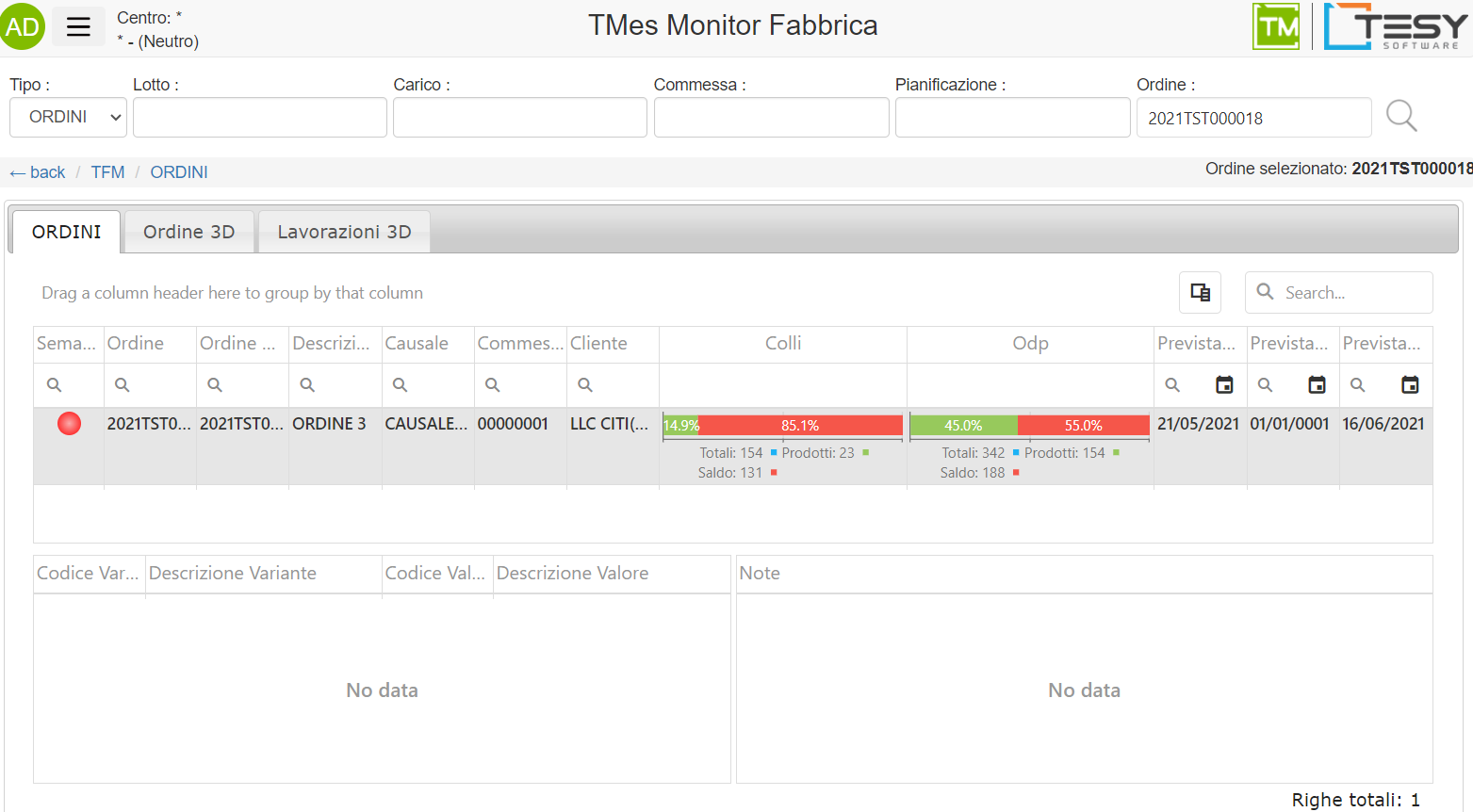1473x812 pixels.
Task: Click the Colli progress bar red section
Action: 800,426
